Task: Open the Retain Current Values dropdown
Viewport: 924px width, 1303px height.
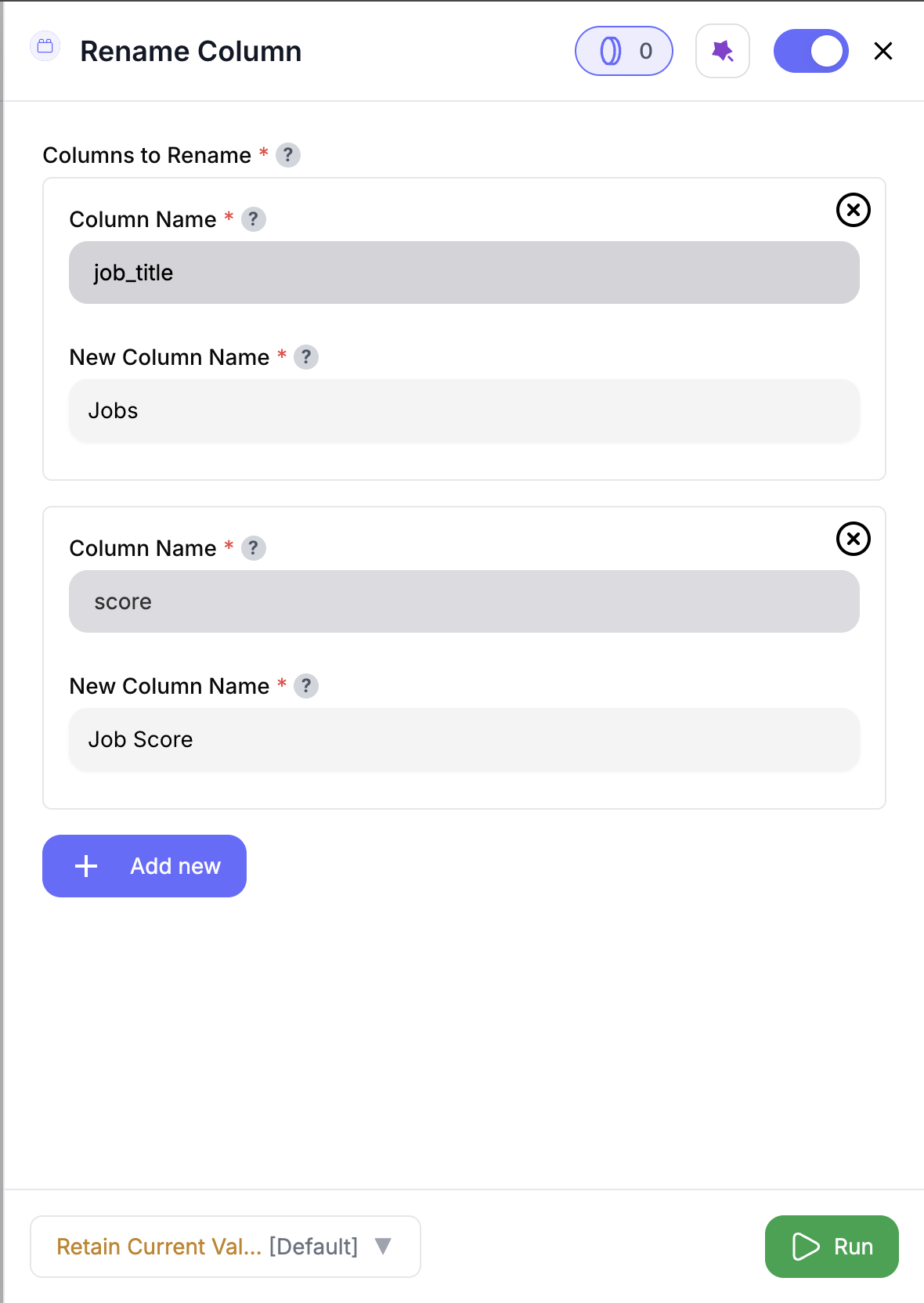Action: (x=225, y=1247)
